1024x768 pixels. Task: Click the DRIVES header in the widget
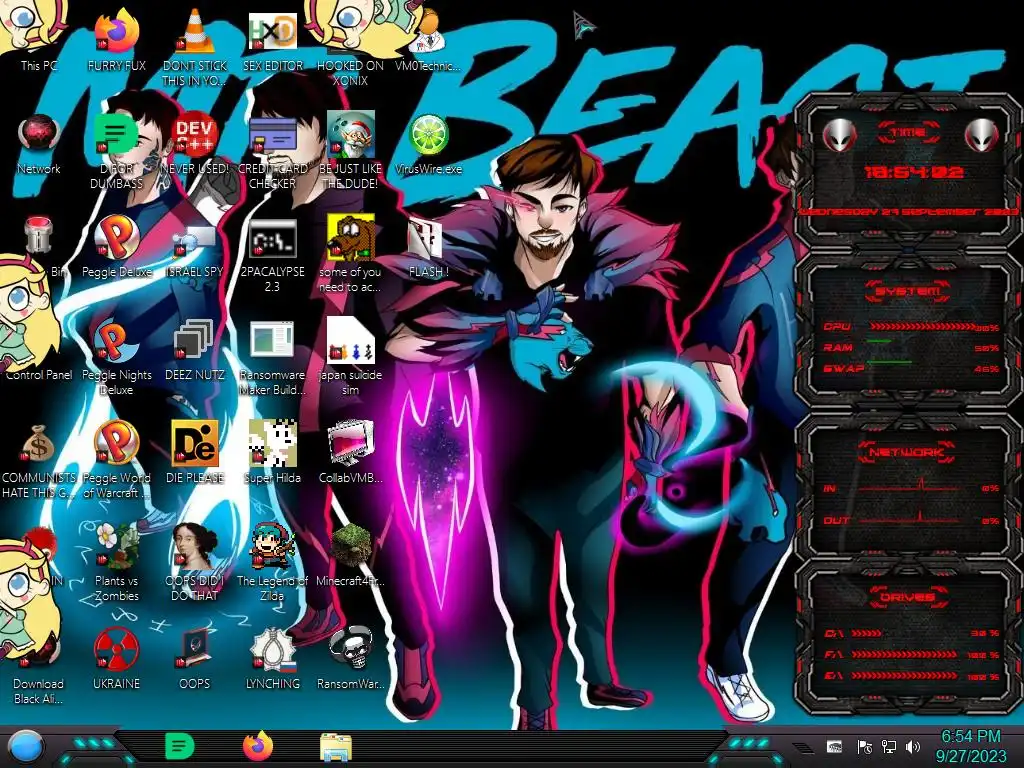click(908, 597)
